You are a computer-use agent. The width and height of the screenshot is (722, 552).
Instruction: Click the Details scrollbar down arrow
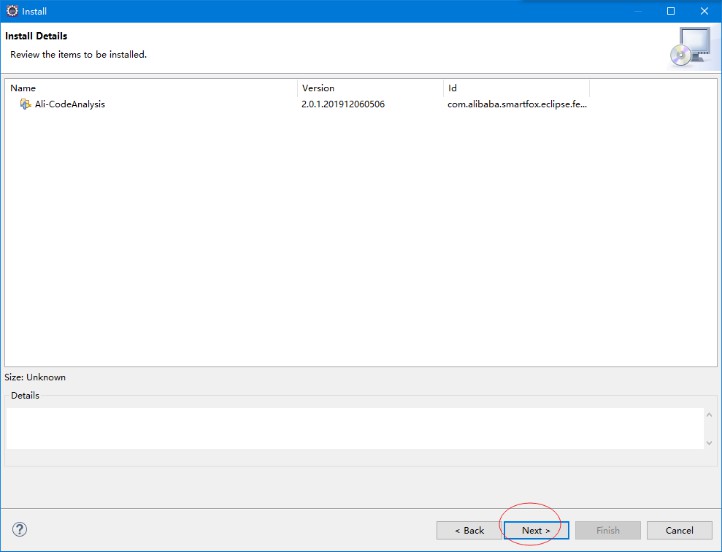[x=709, y=443]
